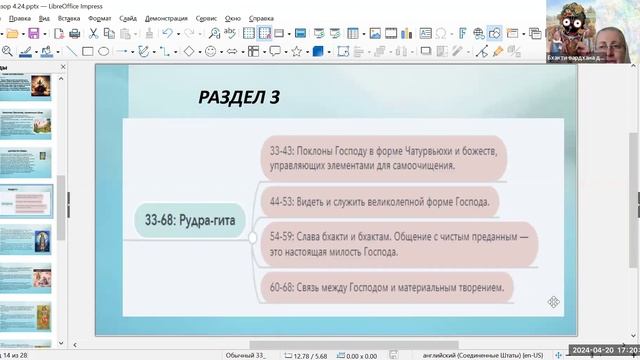Toggle Show Draw Functions
Viewport: 640px width, 360px height.
pyautogui.click(x=494, y=33)
